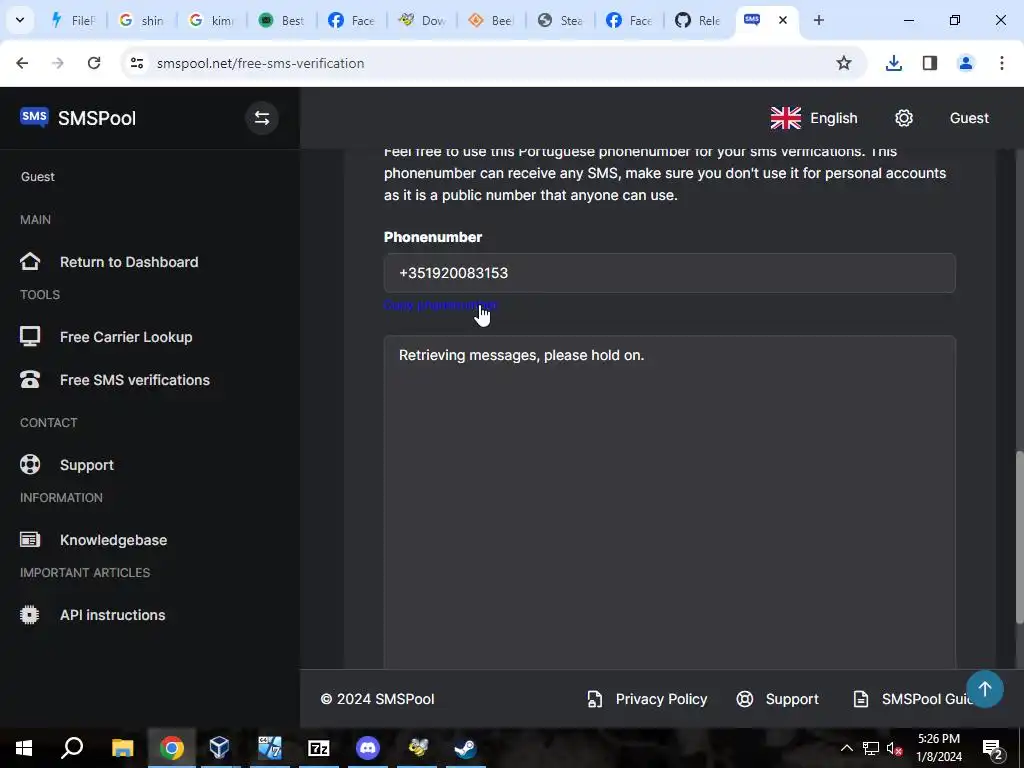
Task: Open Chrome downloads icon
Action: [x=893, y=63]
